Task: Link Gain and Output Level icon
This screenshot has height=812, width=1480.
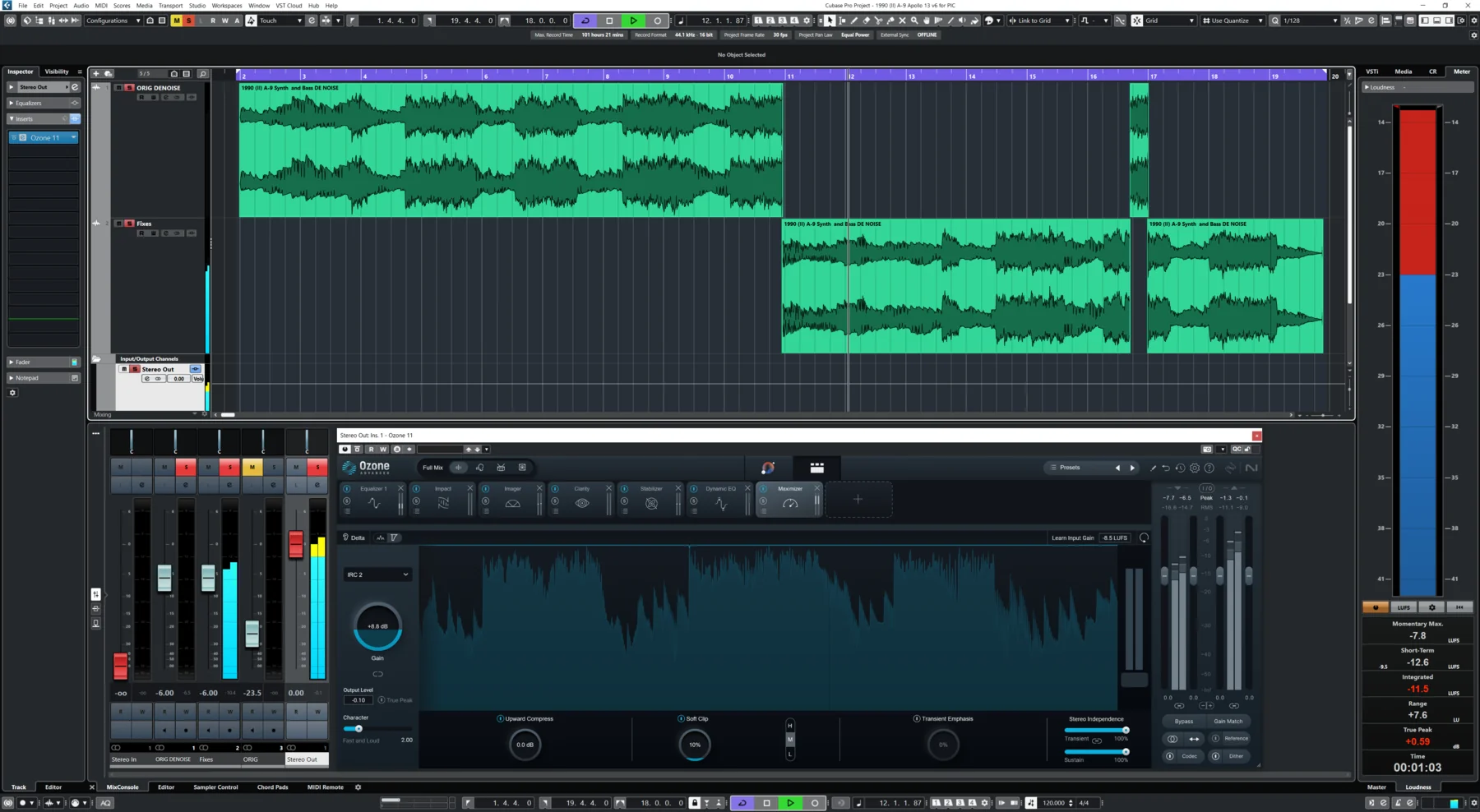Action: point(377,674)
